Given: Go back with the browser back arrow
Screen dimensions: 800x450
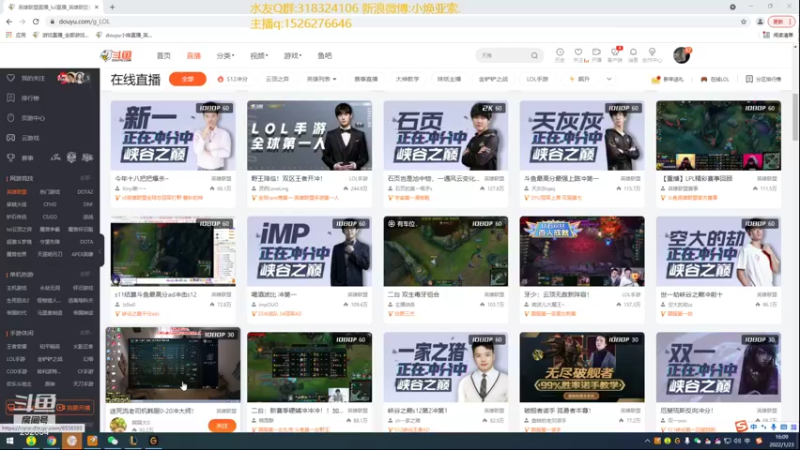Looking at the screenshot, I should tap(9, 21).
